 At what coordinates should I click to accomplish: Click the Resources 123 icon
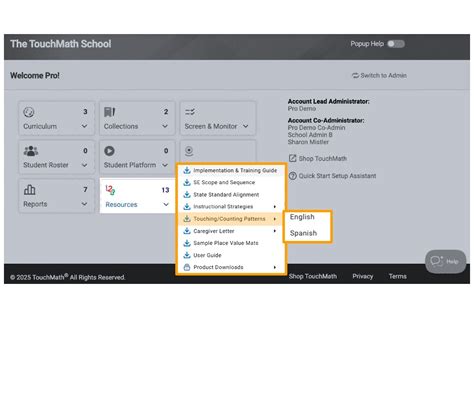point(110,190)
